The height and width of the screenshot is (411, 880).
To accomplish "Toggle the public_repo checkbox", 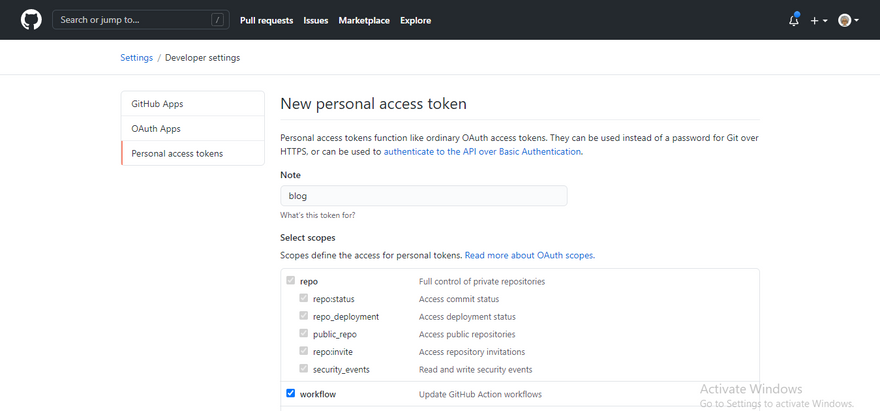I will tap(304, 334).
